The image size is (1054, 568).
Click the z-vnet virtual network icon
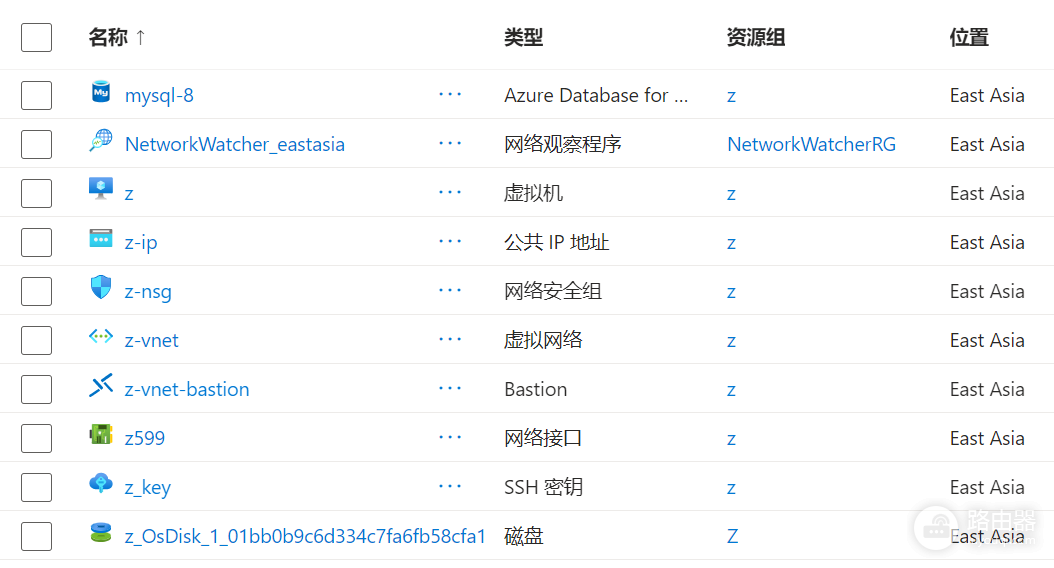click(101, 336)
